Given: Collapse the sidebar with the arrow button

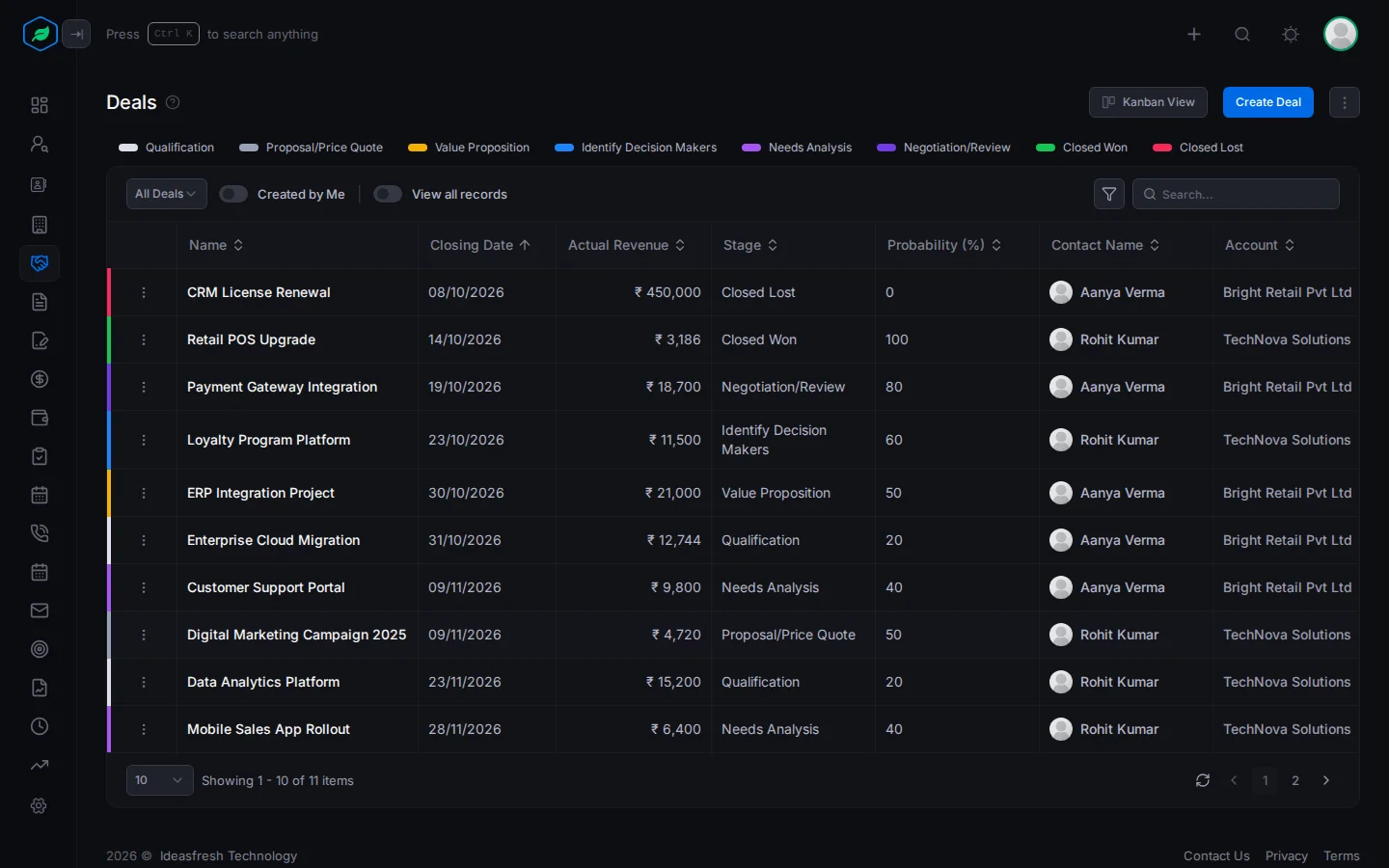Looking at the screenshot, I should (x=77, y=34).
